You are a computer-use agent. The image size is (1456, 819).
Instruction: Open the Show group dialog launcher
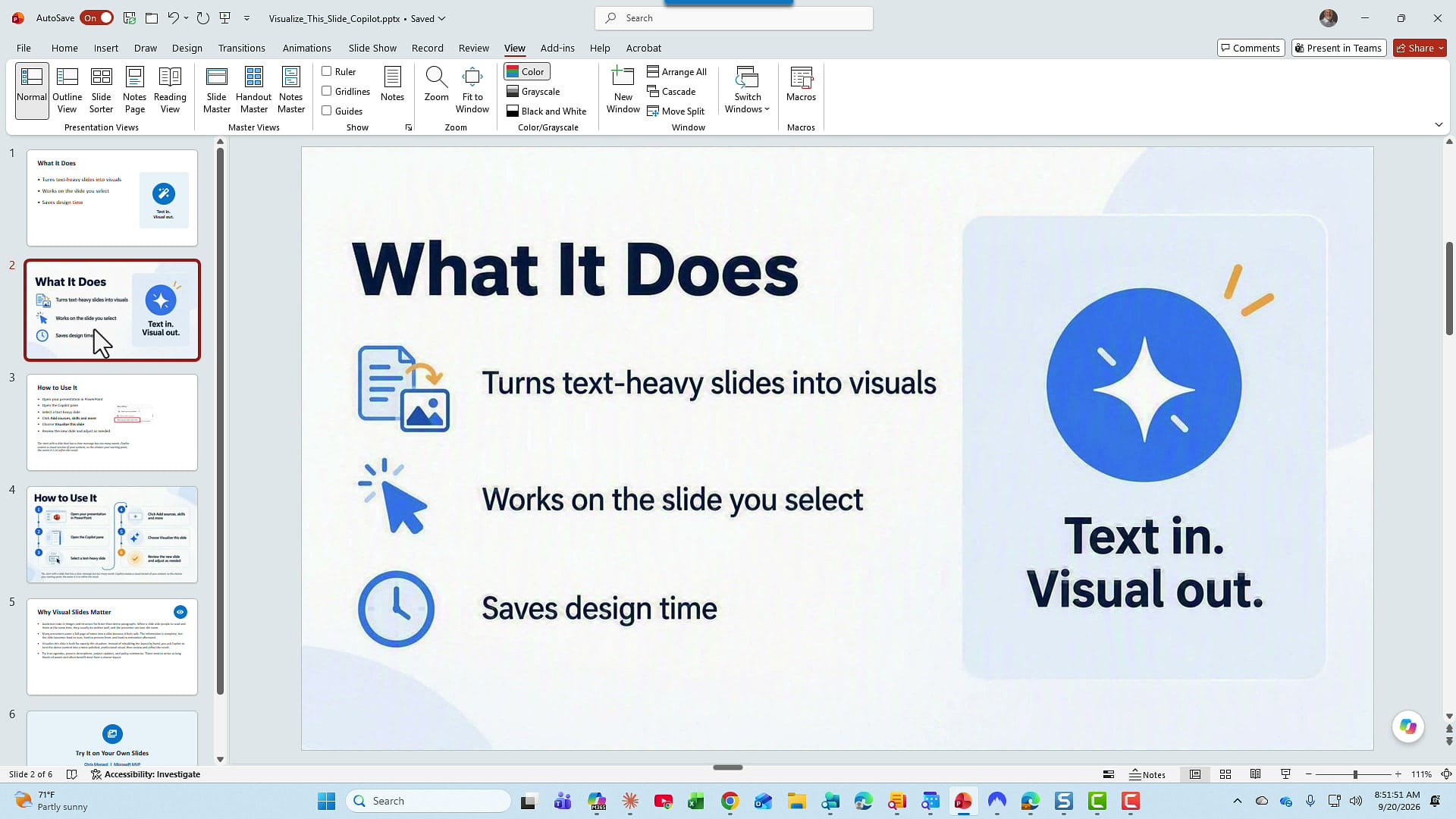point(409,127)
